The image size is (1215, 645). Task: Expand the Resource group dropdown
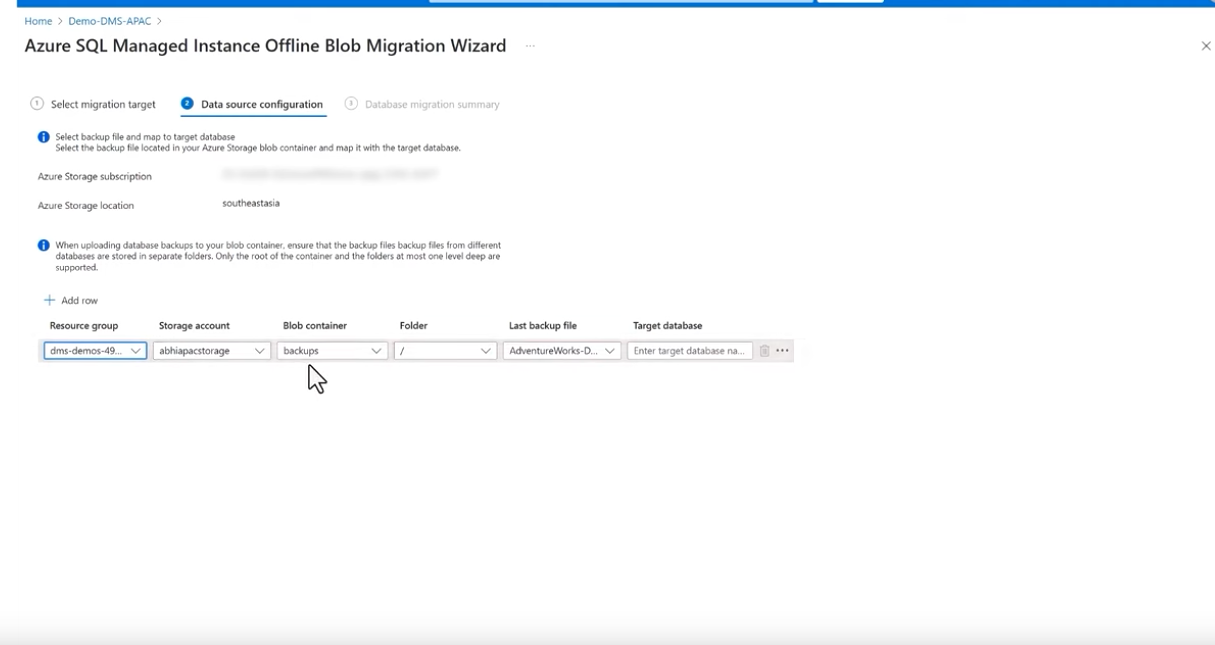pyautogui.click(x=95, y=351)
